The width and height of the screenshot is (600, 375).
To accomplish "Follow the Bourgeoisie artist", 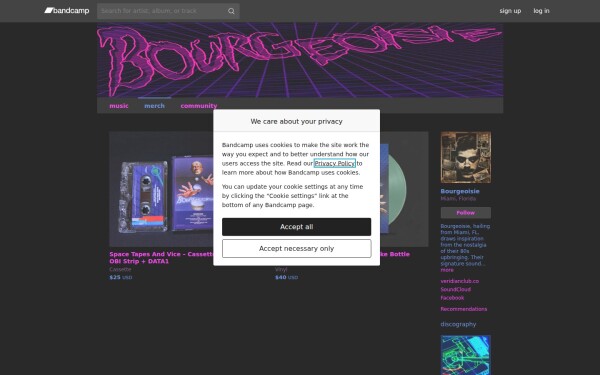I will click(465, 213).
